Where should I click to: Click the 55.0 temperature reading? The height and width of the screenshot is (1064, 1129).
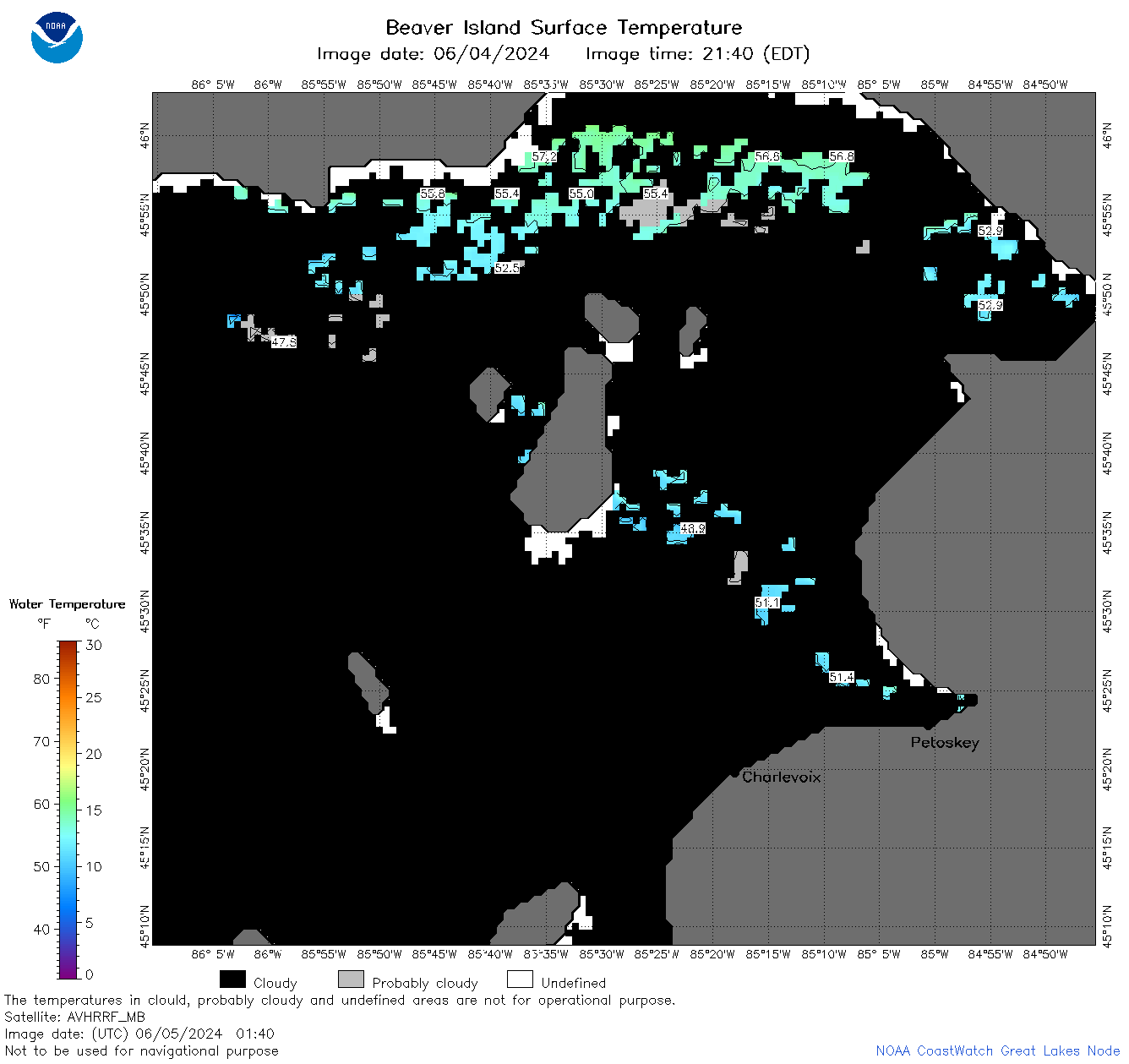click(581, 194)
